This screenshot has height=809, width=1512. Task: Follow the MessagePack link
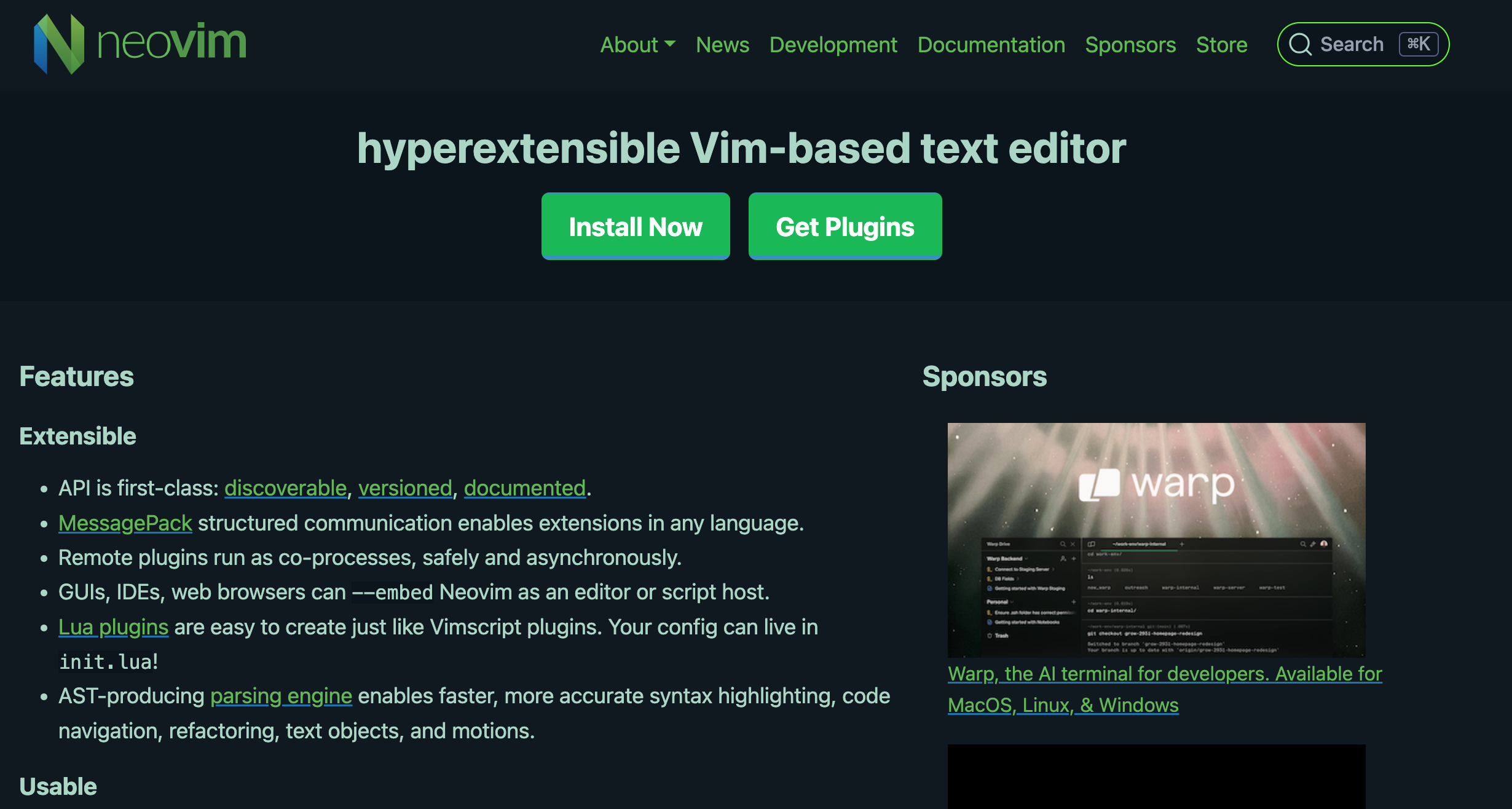124,523
